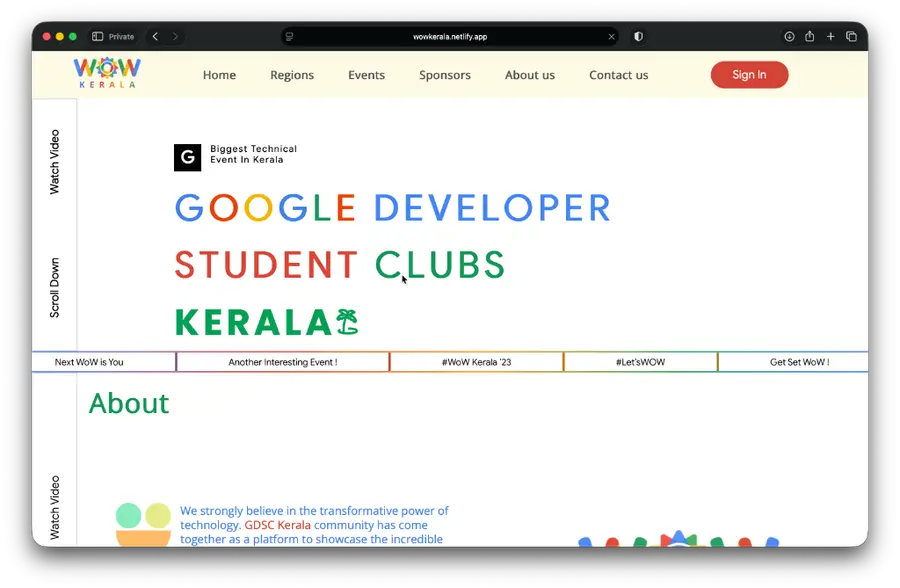Click the red Sign In button
Image resolution: width=900 pixels, height=588 pixels.
(749, 75)
